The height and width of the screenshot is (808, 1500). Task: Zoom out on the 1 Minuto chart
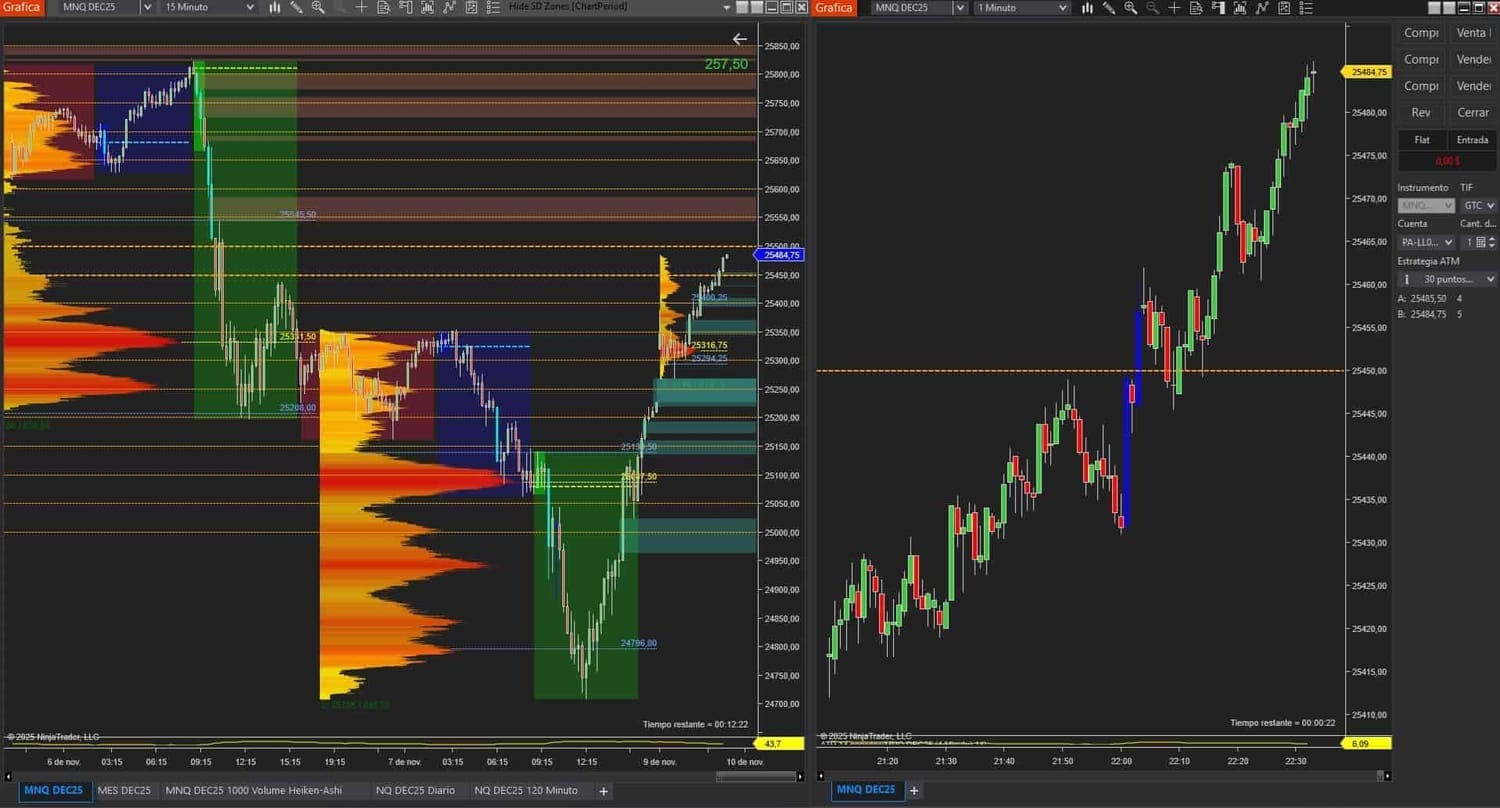pyautogui.click(x=1152, y=7)
